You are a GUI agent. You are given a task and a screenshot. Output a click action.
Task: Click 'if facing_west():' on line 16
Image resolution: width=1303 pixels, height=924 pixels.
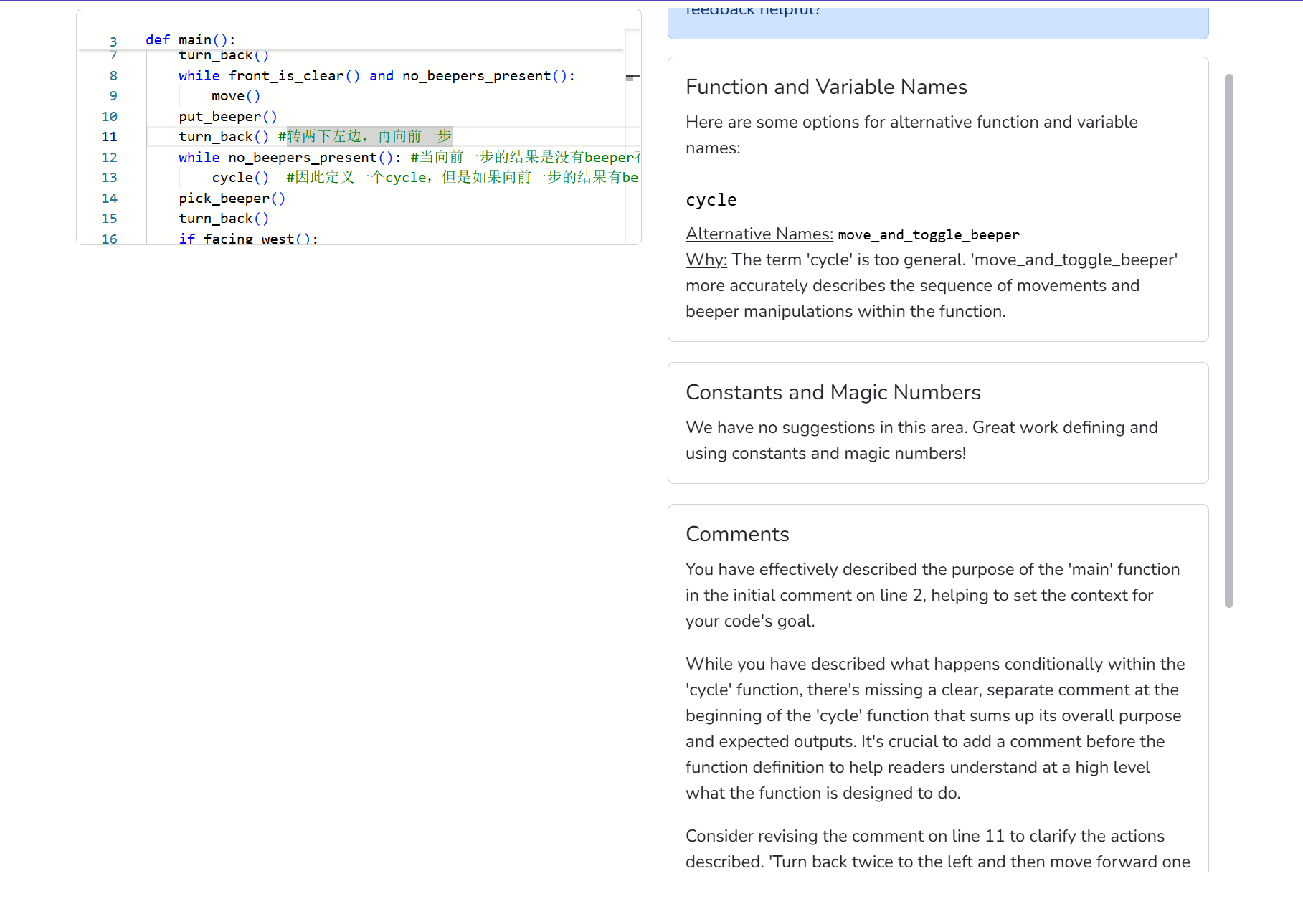249,238
